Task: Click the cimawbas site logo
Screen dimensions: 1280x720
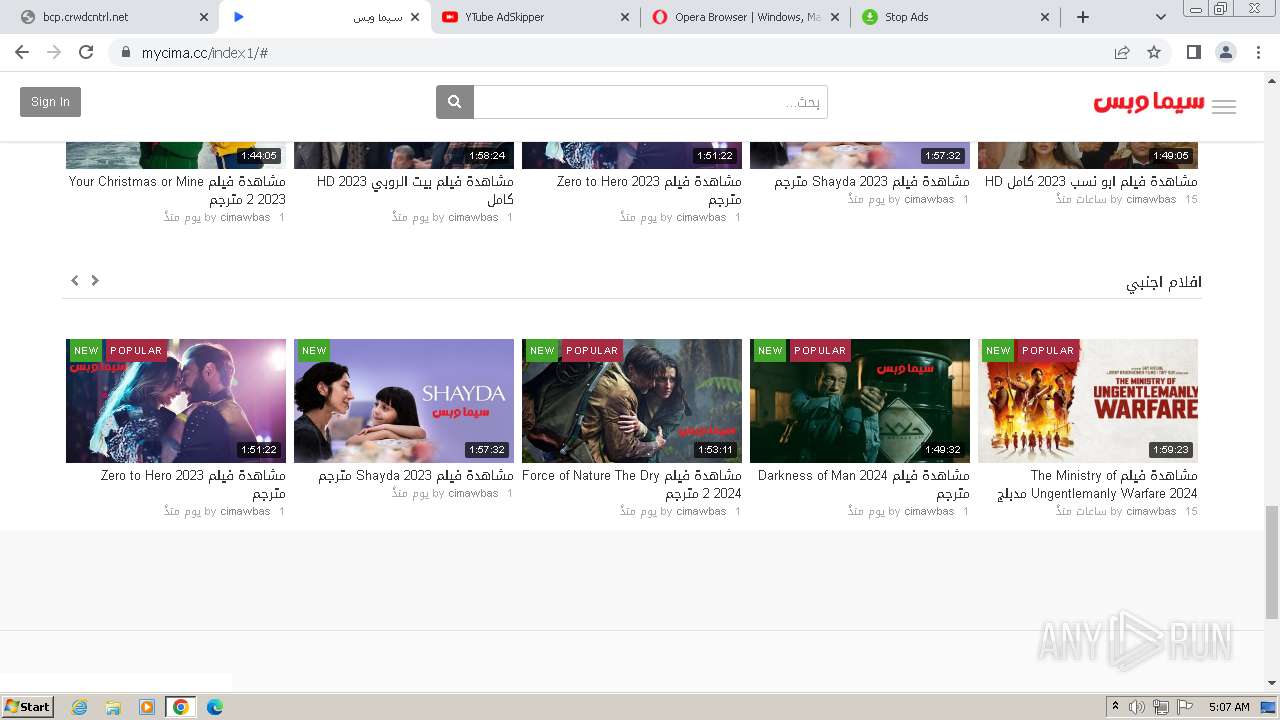Action: [1149, 103]
